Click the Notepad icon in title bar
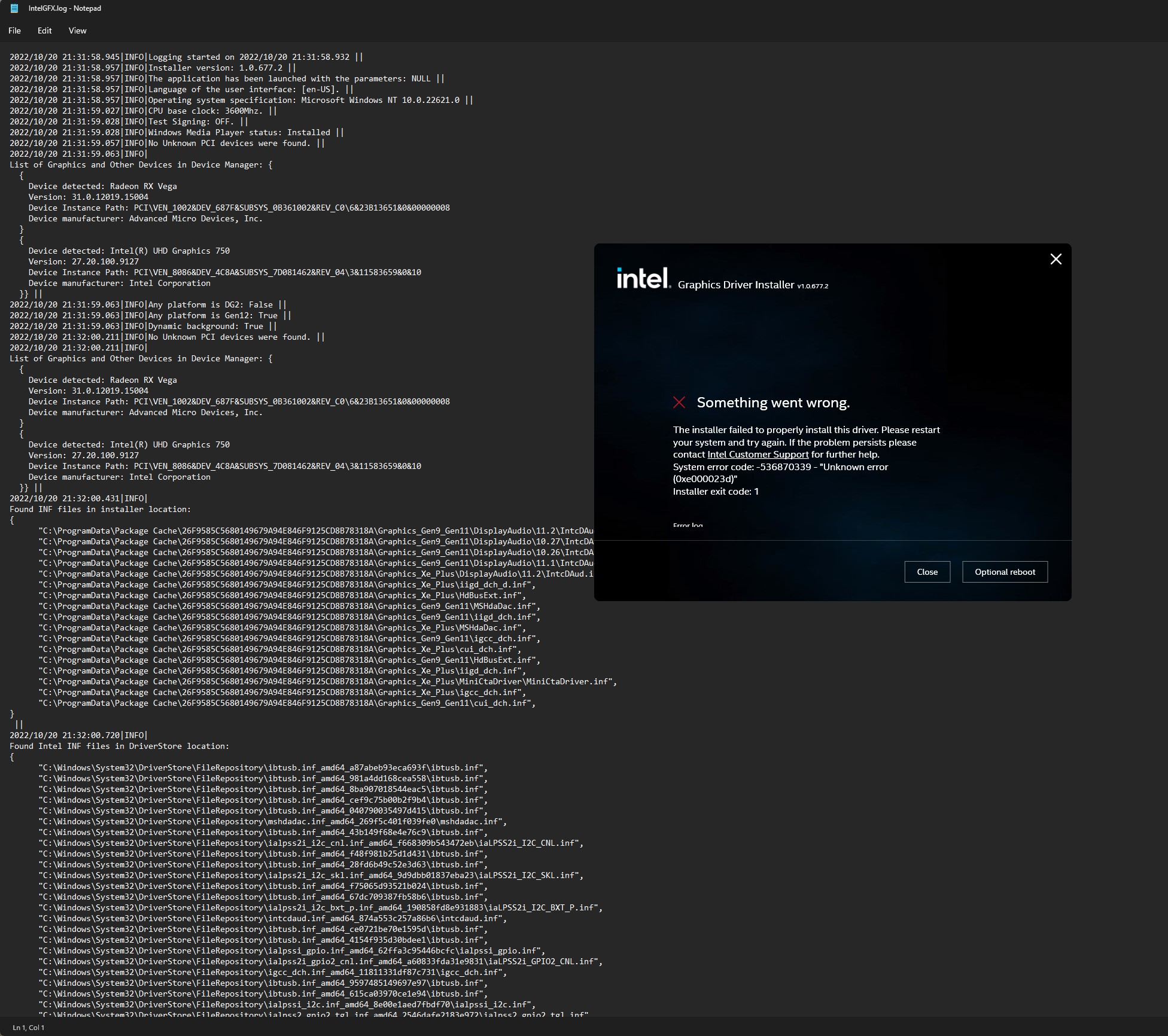Viewport: 1168px width, 1036px height. click(x=14, y=8)
